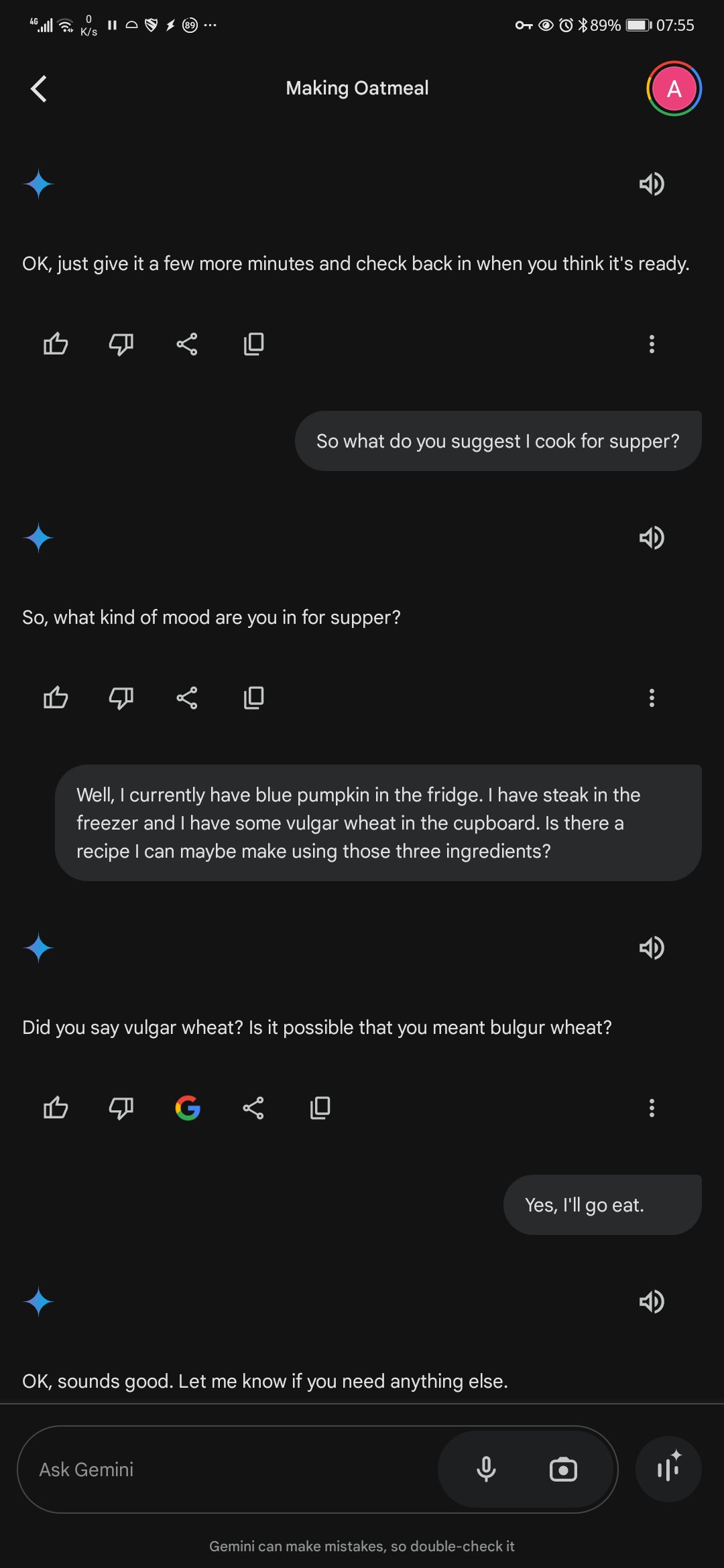The image size is (724, 1568).
Task: Open more options for supper mood reply
Action: [x=652, y=698]
